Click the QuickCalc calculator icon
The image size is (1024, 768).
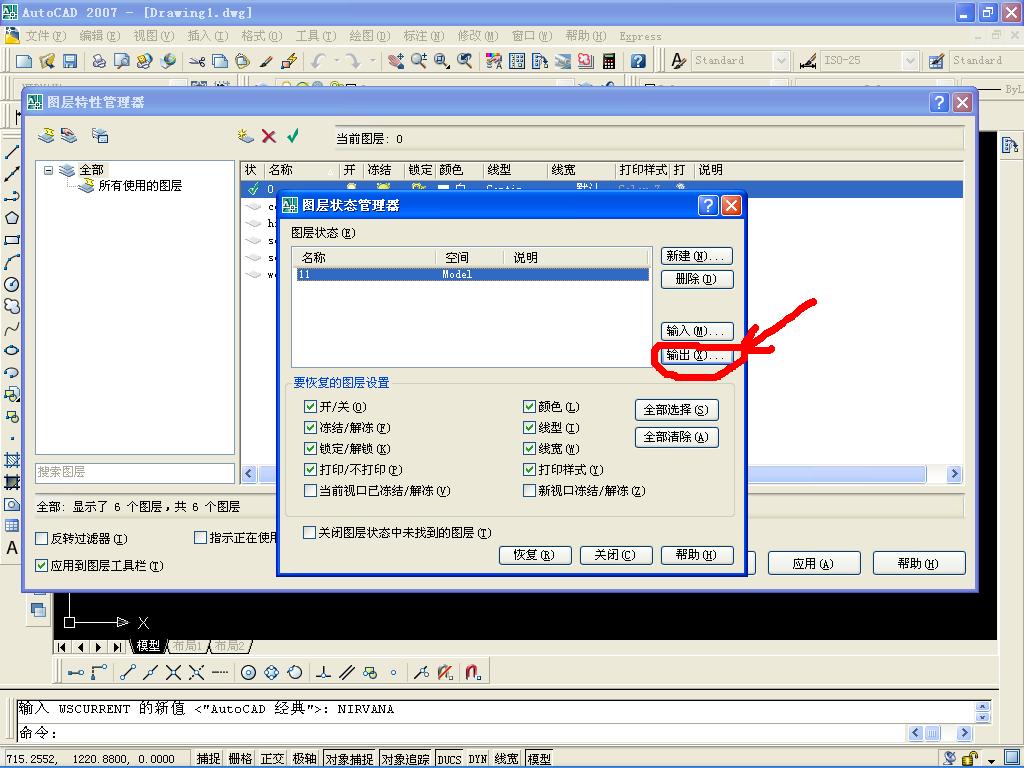click(609, 61)
